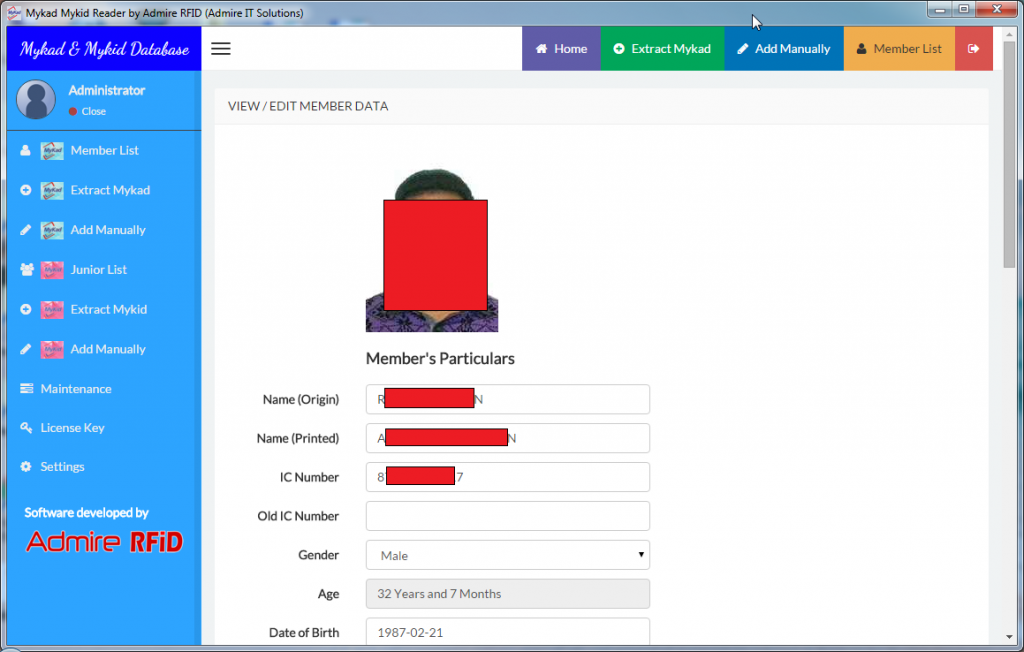Click the red logout icon button
The image size is (1024, 652).
(973, 49)
